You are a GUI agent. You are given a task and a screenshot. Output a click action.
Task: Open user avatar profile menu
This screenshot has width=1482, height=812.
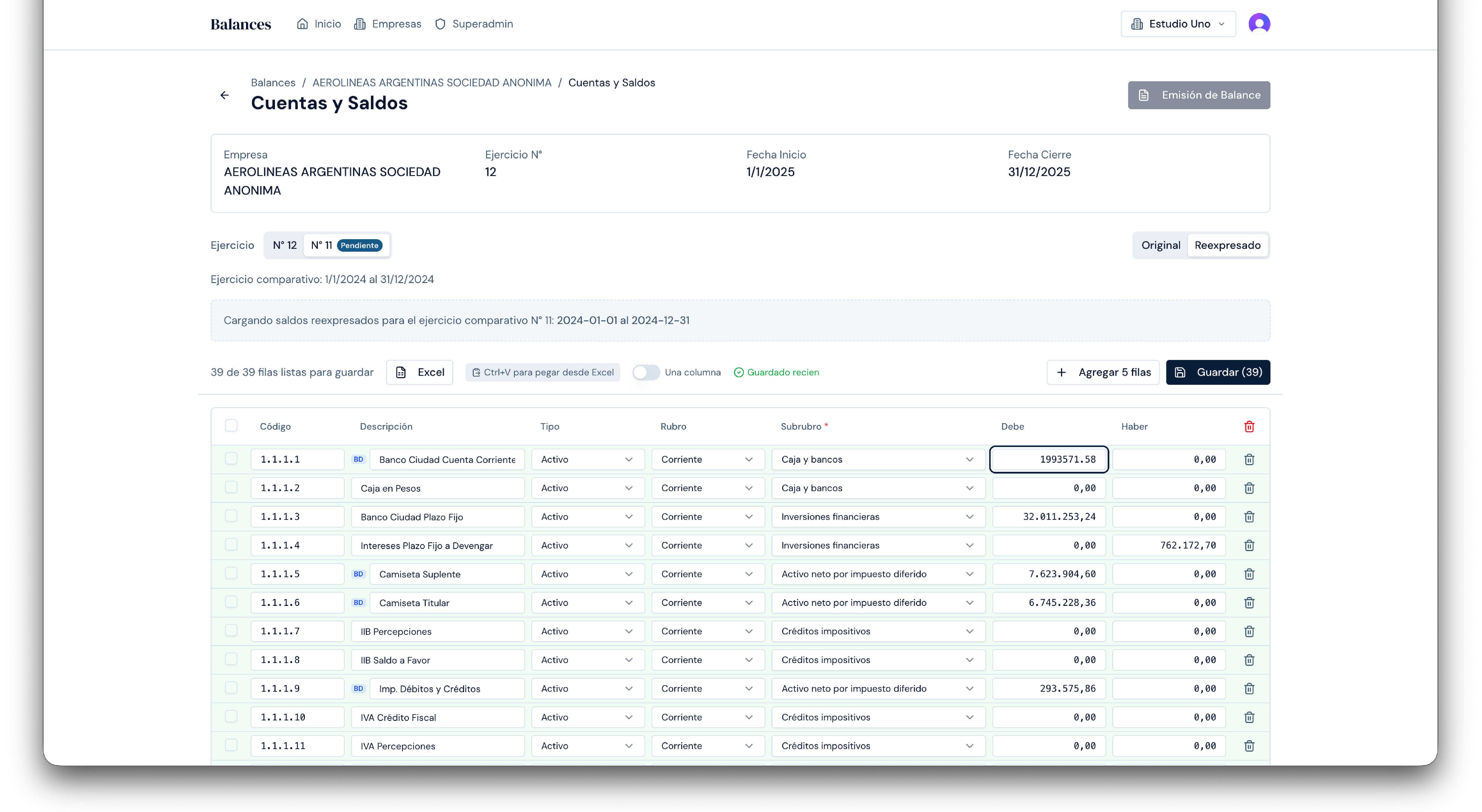[x=1259, y=24]
